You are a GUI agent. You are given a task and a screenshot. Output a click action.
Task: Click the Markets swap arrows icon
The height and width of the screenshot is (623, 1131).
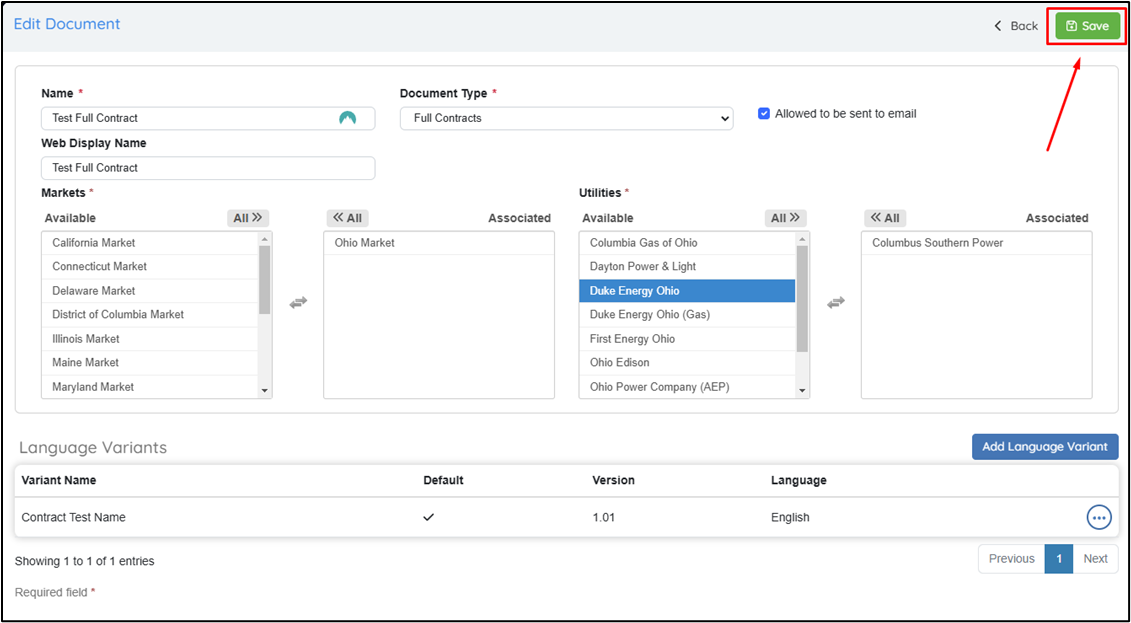point(298,303)
